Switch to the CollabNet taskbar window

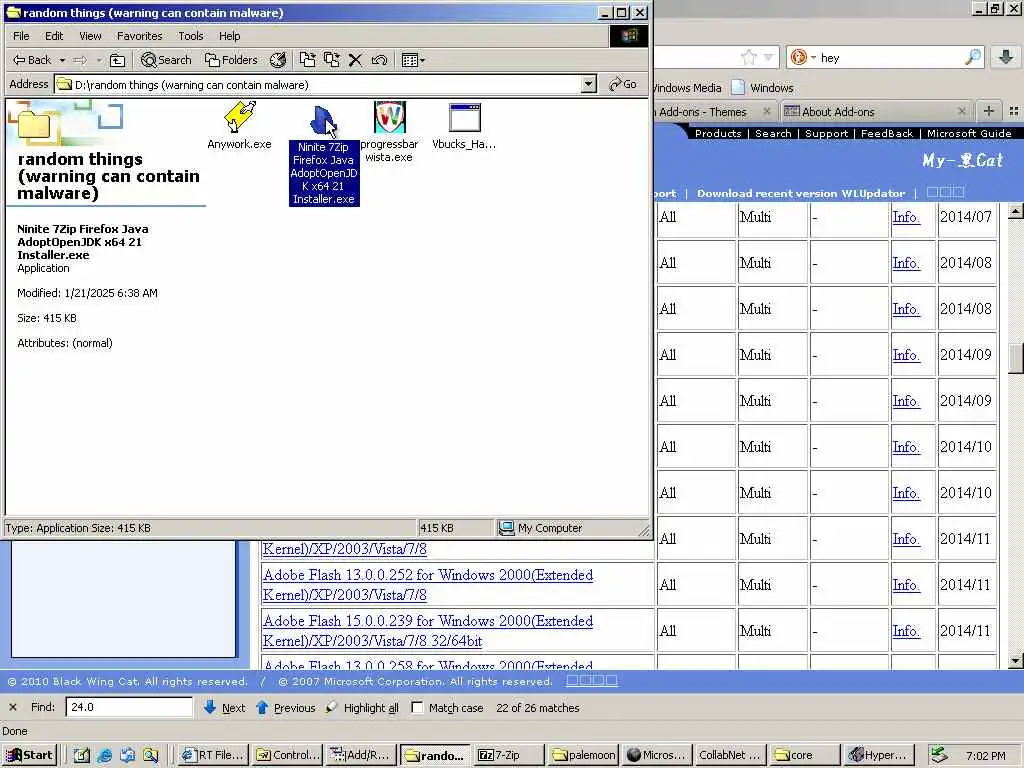(x=729, y=755)
